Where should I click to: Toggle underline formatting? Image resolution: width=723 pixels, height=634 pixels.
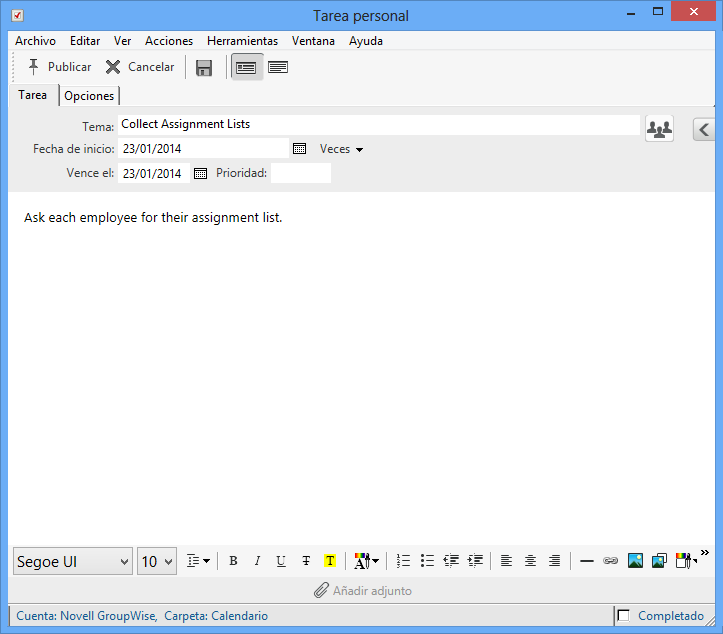pos(281,561)
